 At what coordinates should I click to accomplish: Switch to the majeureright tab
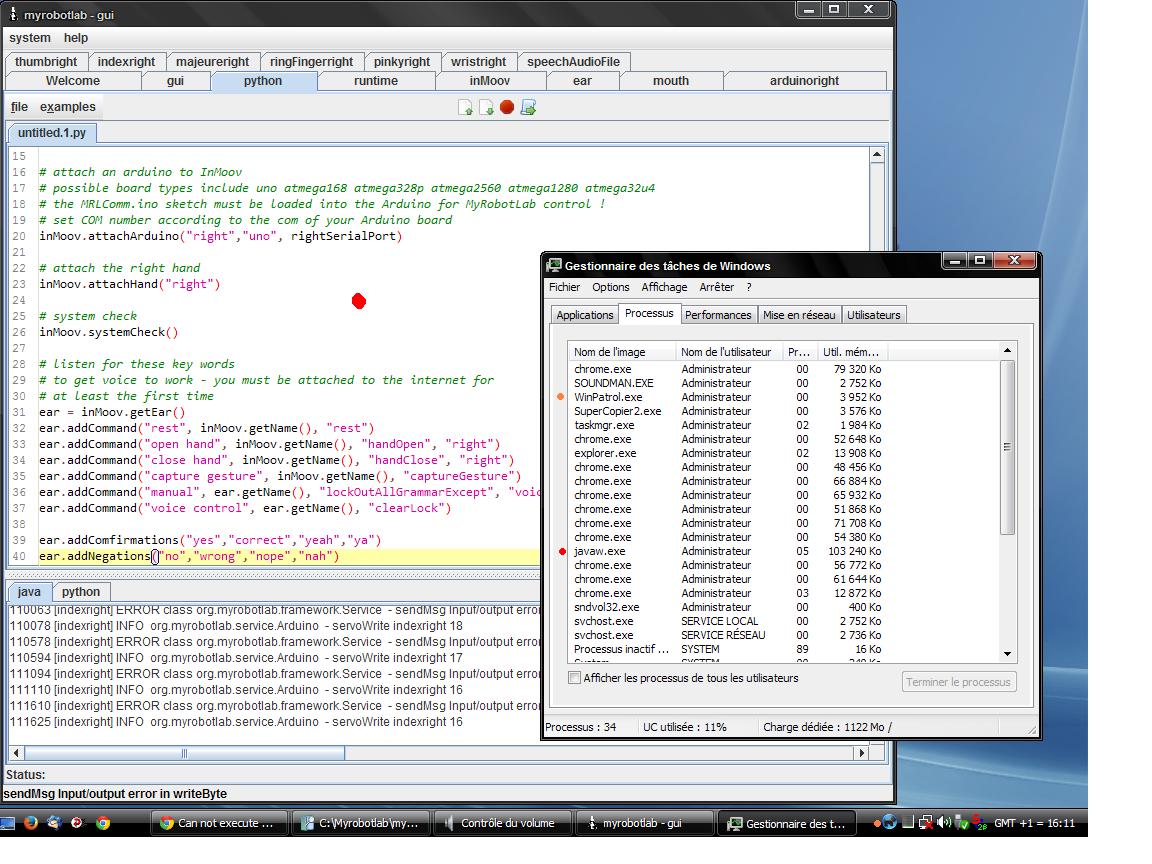coord(212,62)
